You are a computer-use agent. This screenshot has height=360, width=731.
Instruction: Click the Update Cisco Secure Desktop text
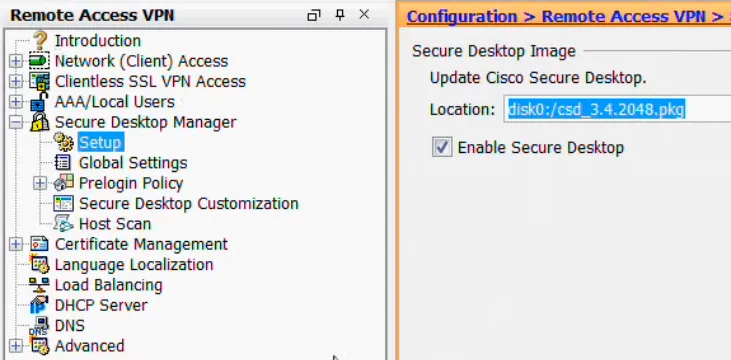point(538,78)
